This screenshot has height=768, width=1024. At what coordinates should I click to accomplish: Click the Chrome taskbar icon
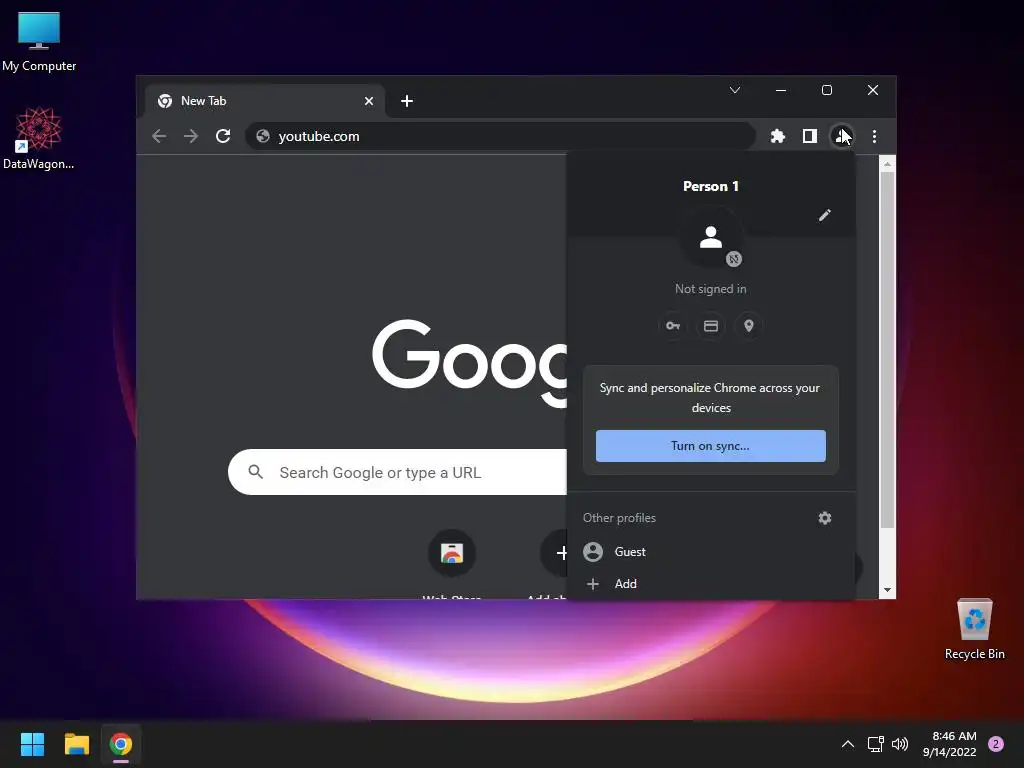point(121,744)
